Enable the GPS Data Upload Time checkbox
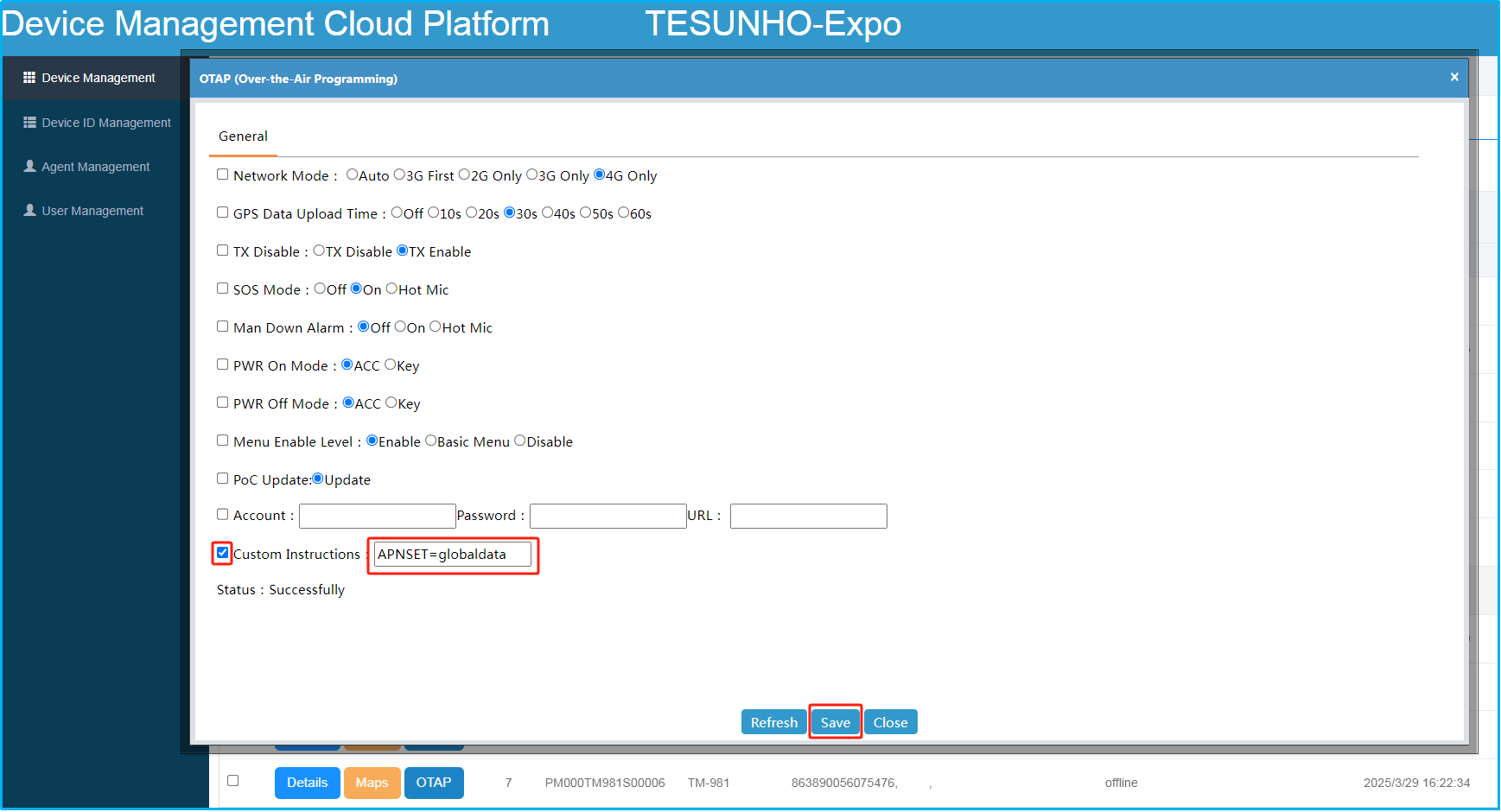 tap(222, 213)
